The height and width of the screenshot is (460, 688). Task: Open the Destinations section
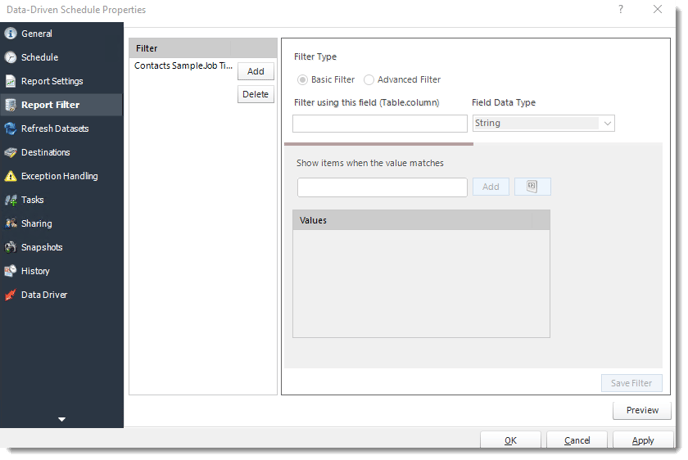coord(61,152)
